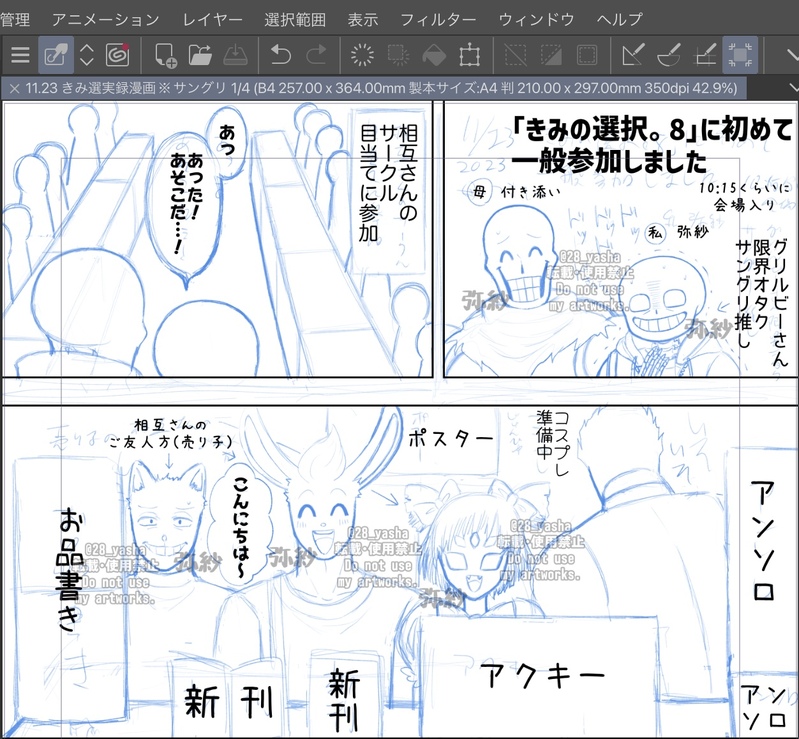799x739 pixels.
Task: Click the 10:15くらいに会場入り note
Action: click(x=744, y=196)
